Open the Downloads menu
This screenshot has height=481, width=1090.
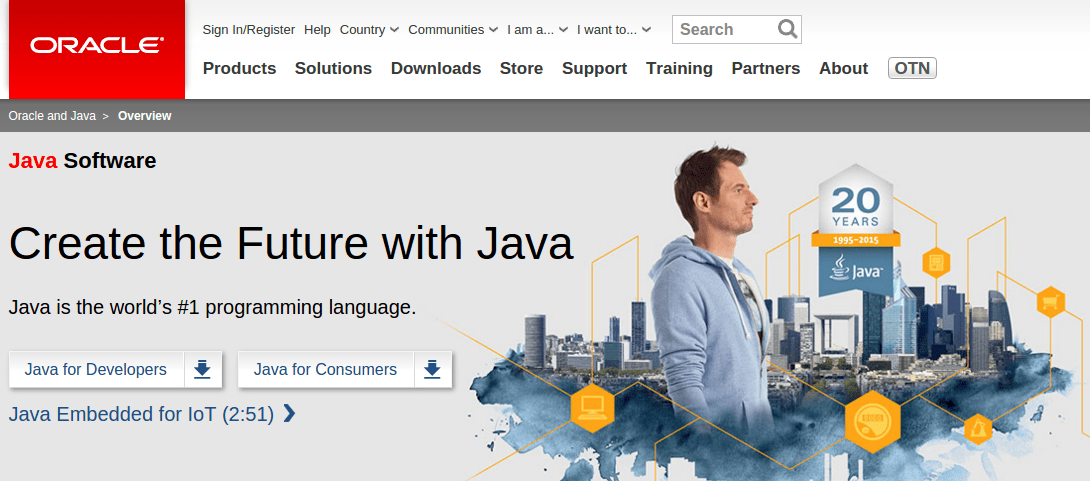[436, 68]
